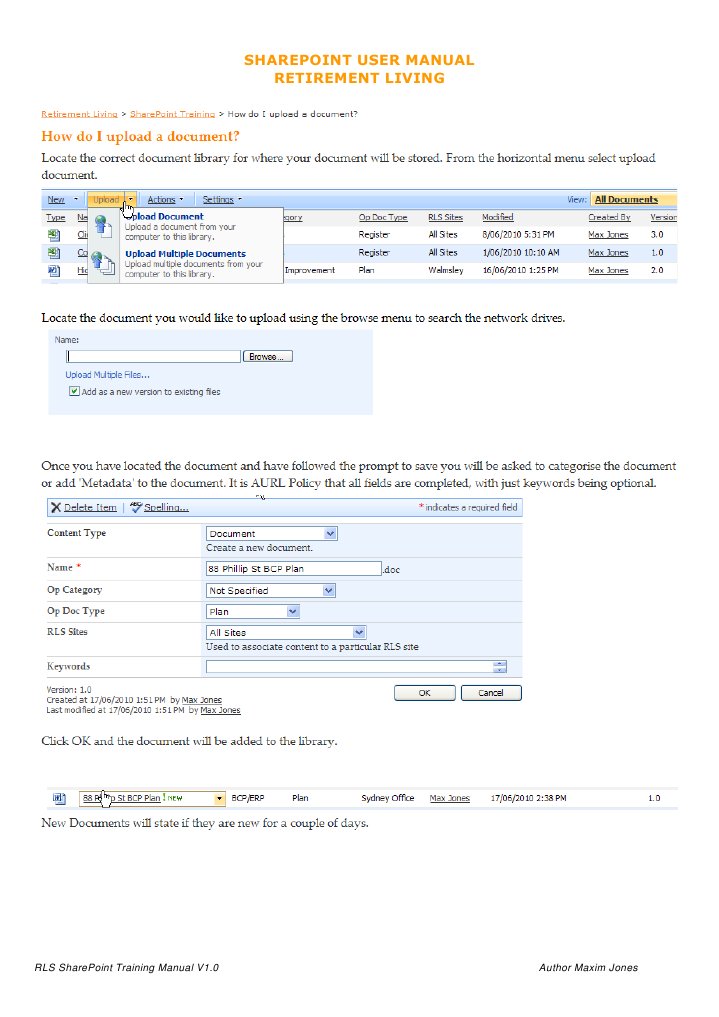Open the RLS Sites All Sites dropdown
The image size is (719, 1017).
click(359, 632)
